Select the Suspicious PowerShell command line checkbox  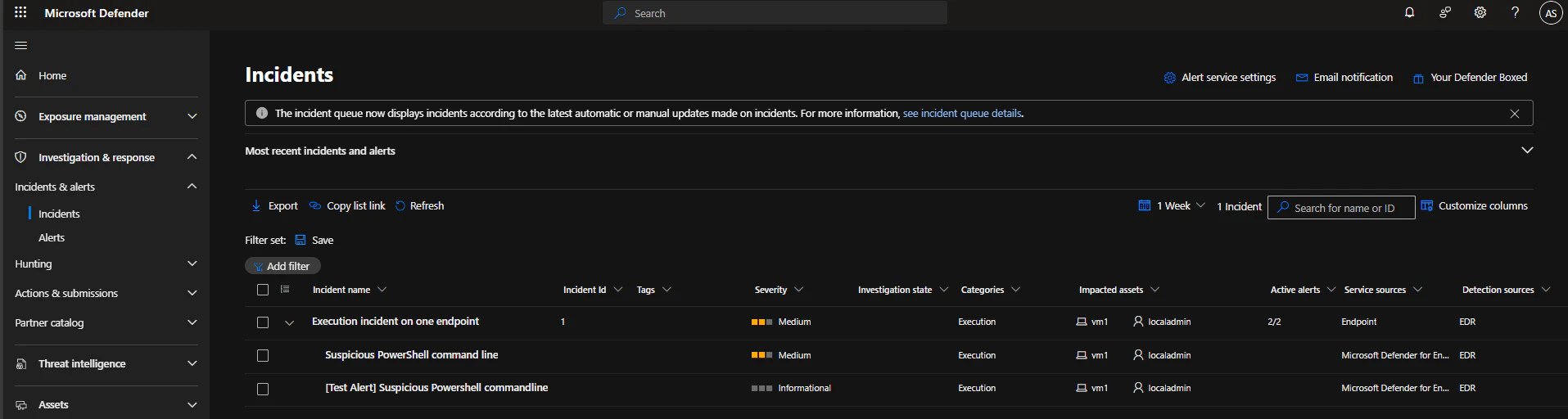tap(263, 356)
